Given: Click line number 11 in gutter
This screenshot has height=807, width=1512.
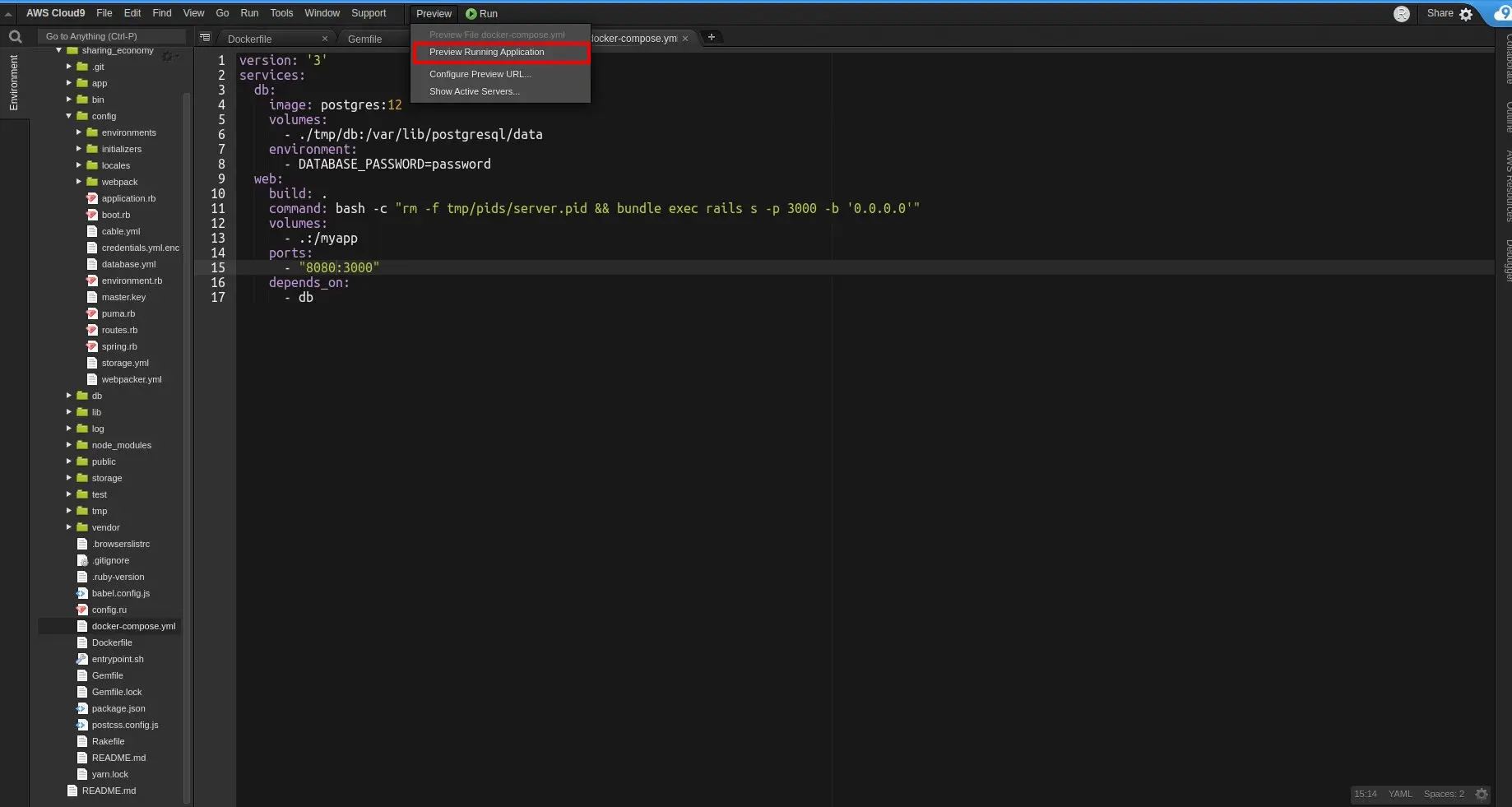Looking at the screenshot, I should pyautogui.click(x=218, y=208).
